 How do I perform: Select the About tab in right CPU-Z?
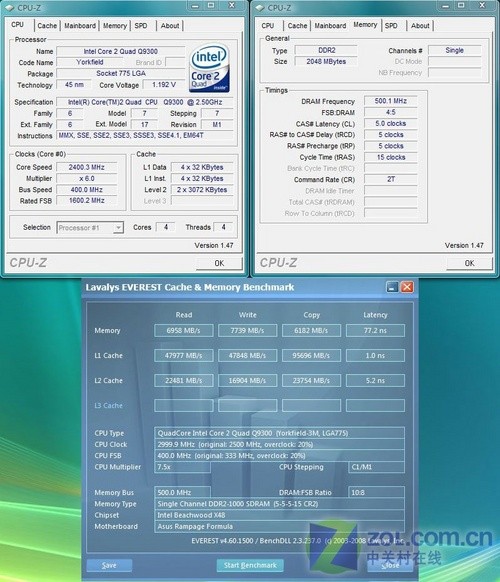click(420, 26)
